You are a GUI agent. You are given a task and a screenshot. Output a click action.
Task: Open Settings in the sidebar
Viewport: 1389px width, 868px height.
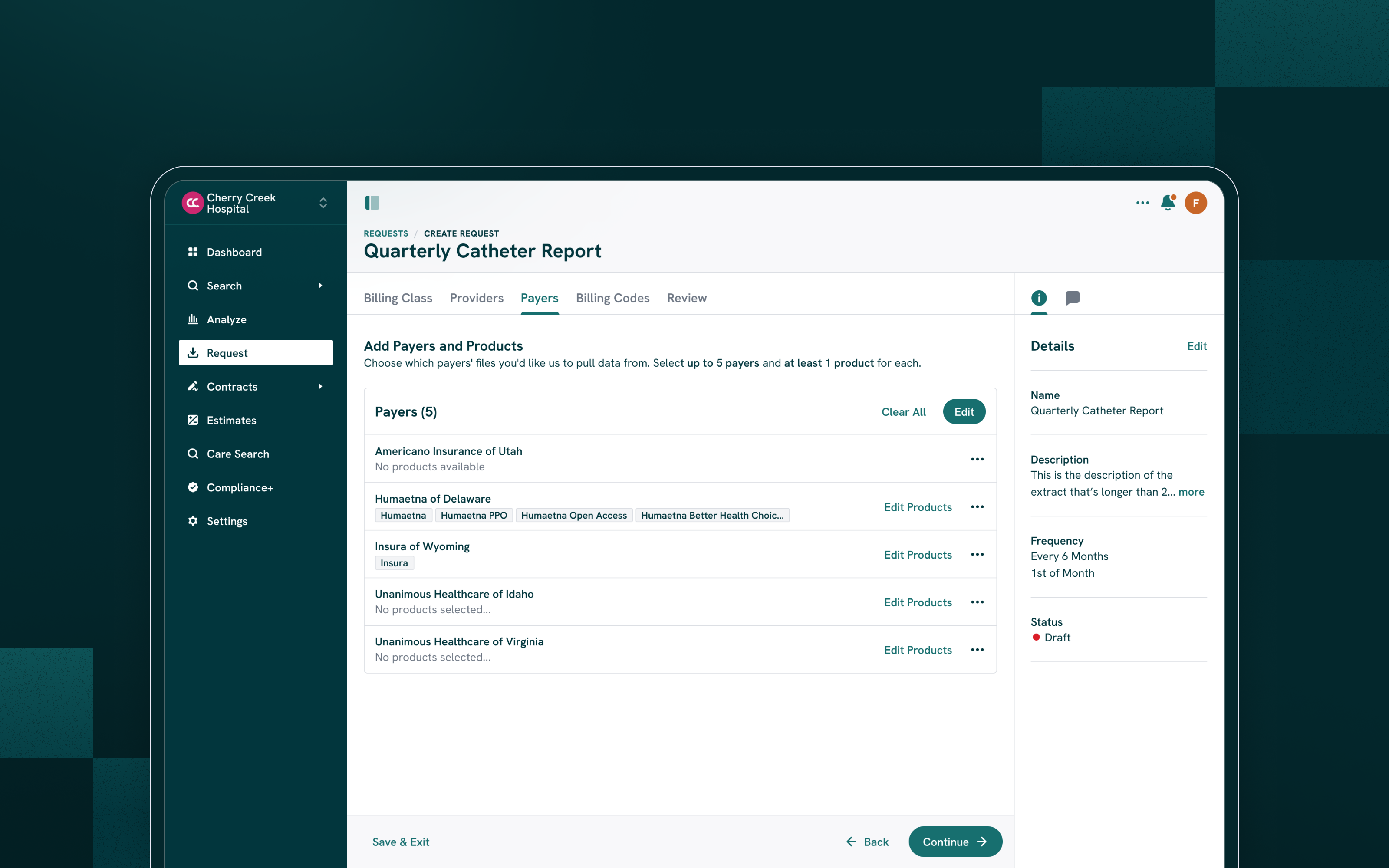(x=227, y=521)
